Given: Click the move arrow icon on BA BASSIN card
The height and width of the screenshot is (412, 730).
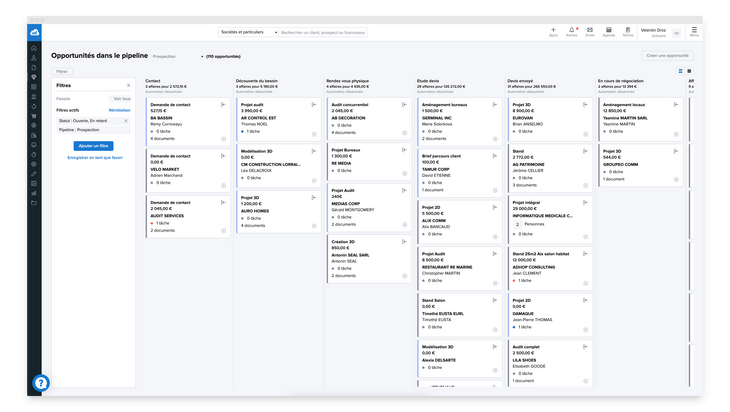Looking at the screenshot, I should click(x=223, y=105).
